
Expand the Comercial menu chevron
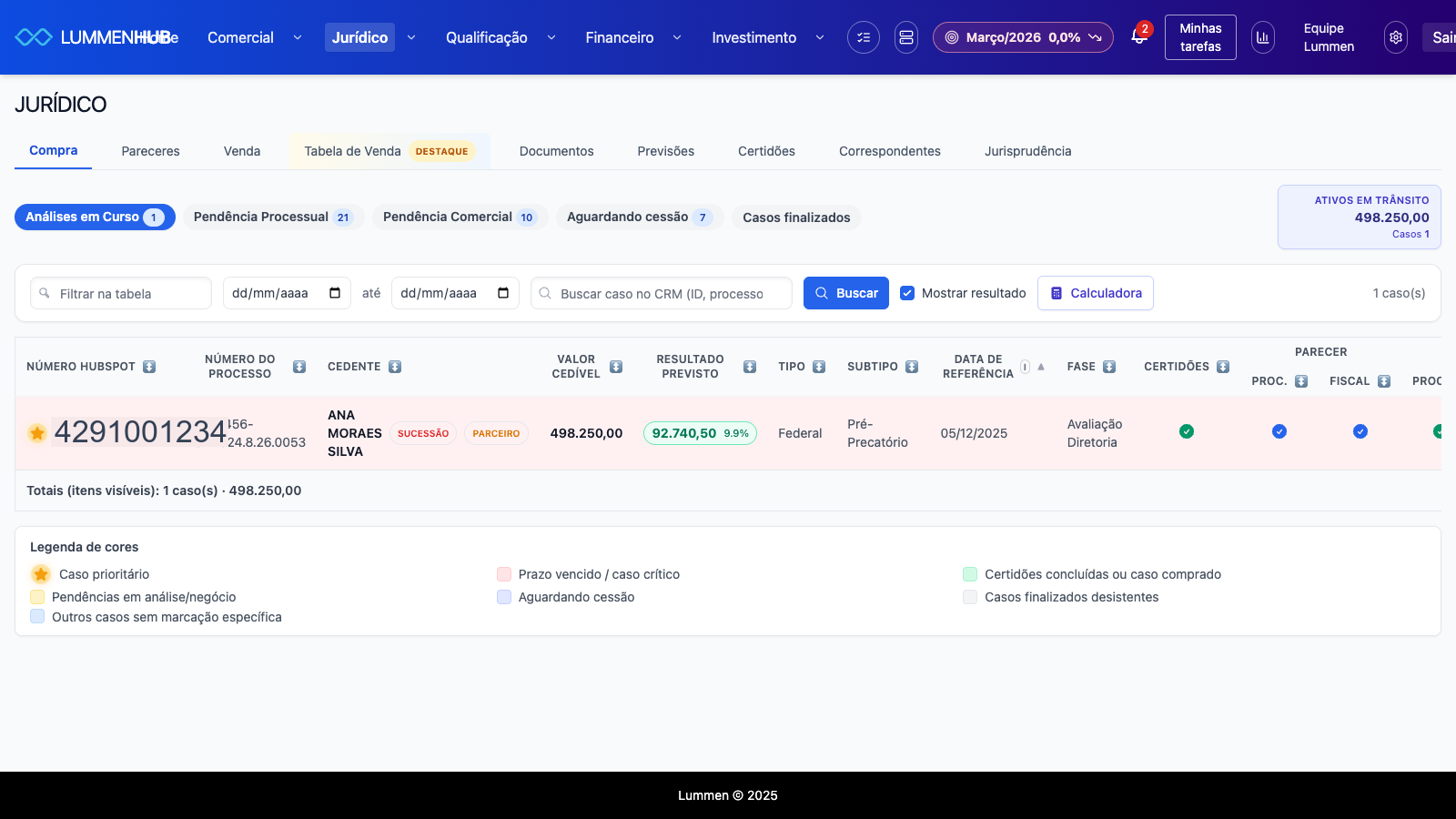coord(297,37)
